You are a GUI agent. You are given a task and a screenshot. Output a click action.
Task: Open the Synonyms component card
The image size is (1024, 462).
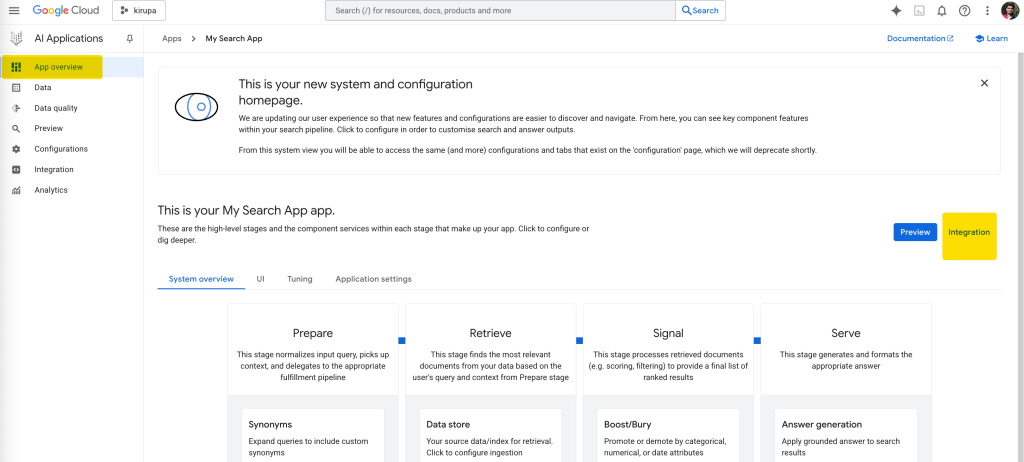coord(312,434)
